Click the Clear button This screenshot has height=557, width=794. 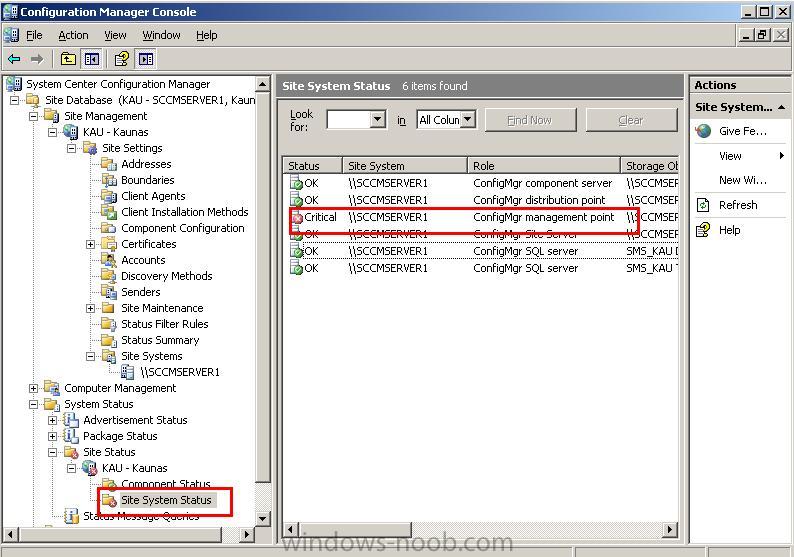point(631,120)
